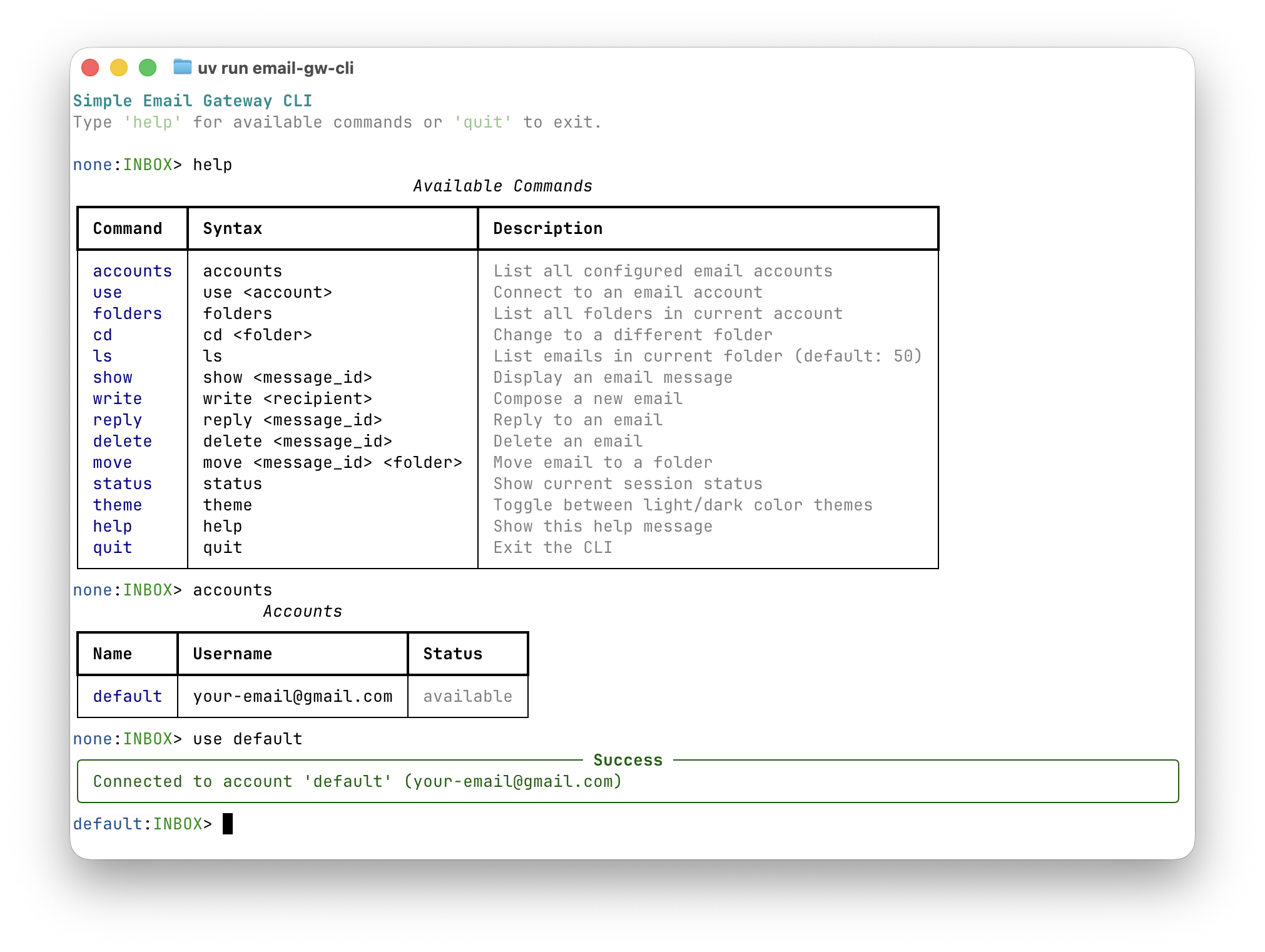Click 'status' in the Command column
This screenshot has height=952, width=1265.
tap(123, 484)
